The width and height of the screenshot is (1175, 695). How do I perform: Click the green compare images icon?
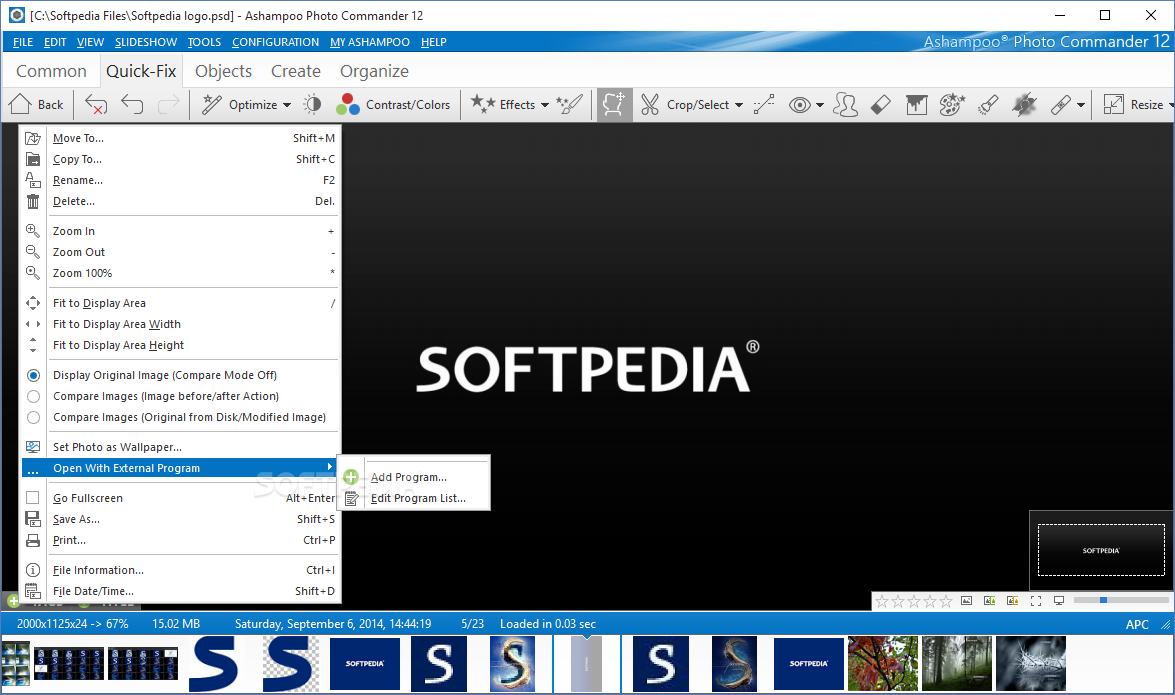[x=990, y=601]
